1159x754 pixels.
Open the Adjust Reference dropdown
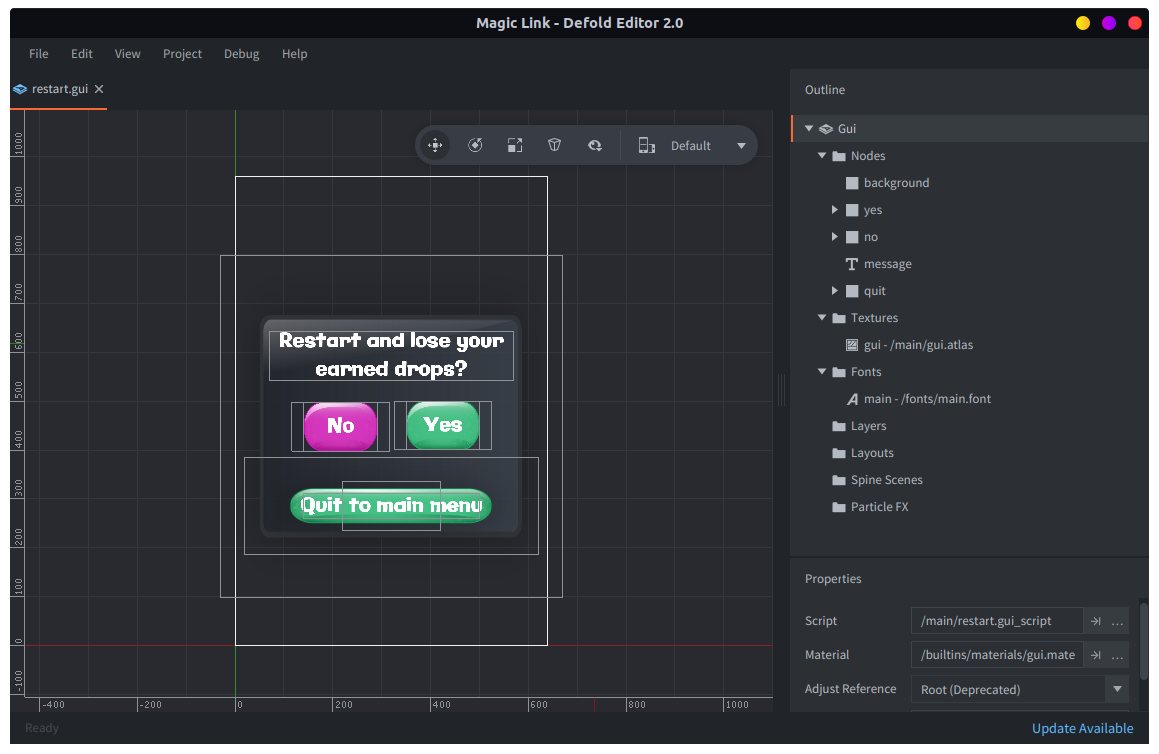point(1117,689)
